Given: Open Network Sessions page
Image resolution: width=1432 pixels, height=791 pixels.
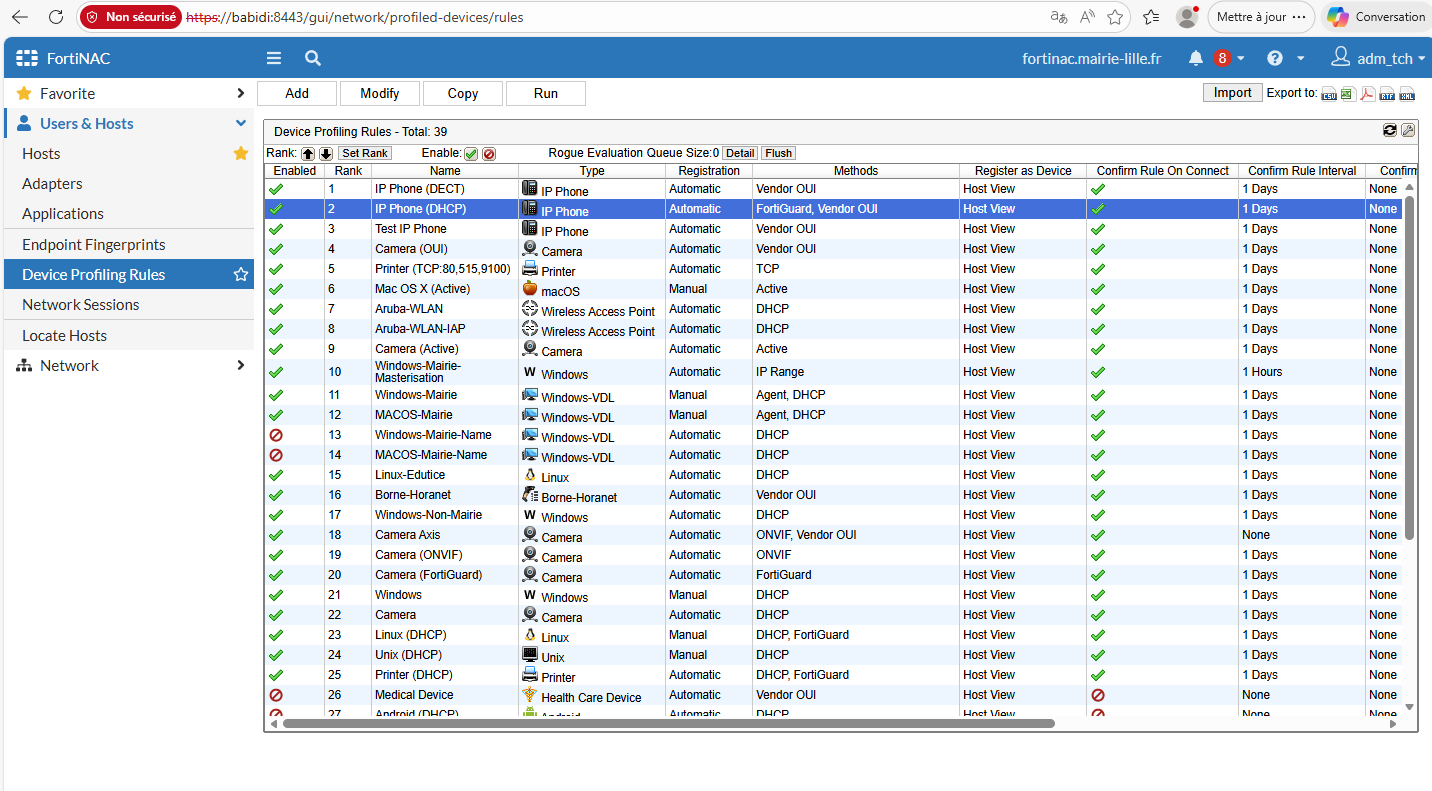Looking at the screenshot, I should tap(81, 304).
